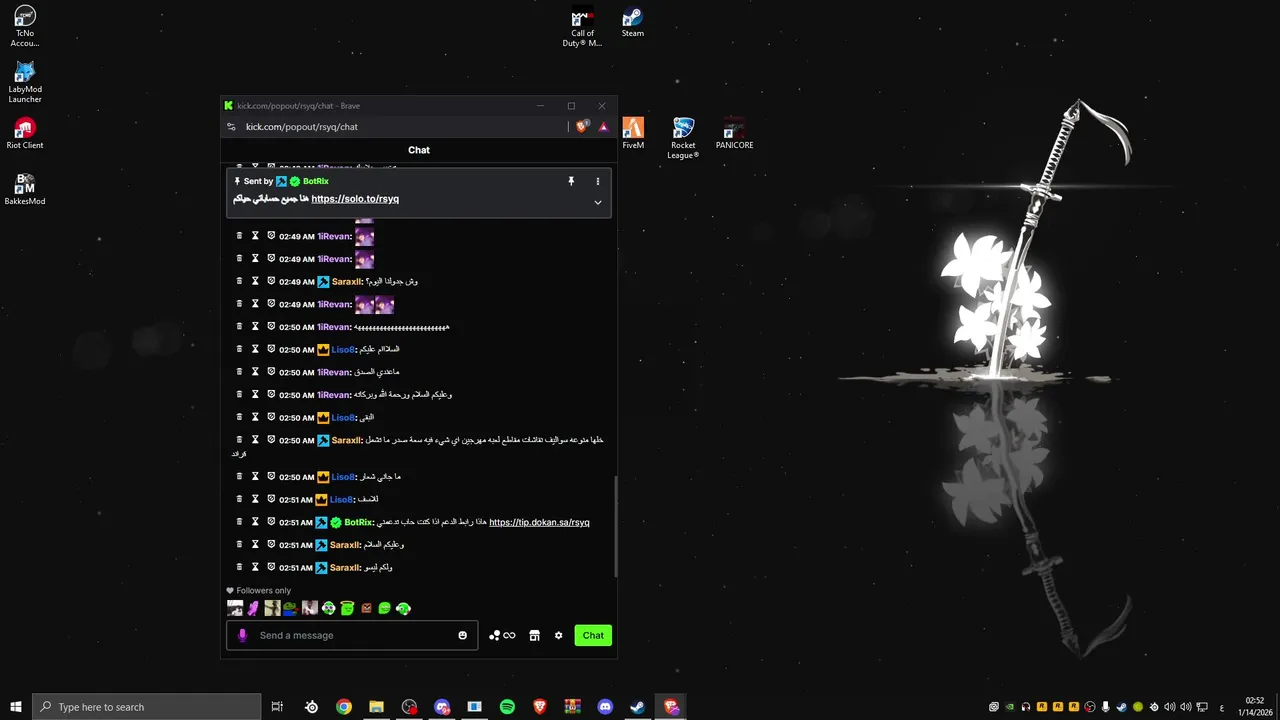The width and height of the screenshot is (1280, 720).
Task: Click the BotRix username at 02:51 AM
Action: tap(358, 522)
